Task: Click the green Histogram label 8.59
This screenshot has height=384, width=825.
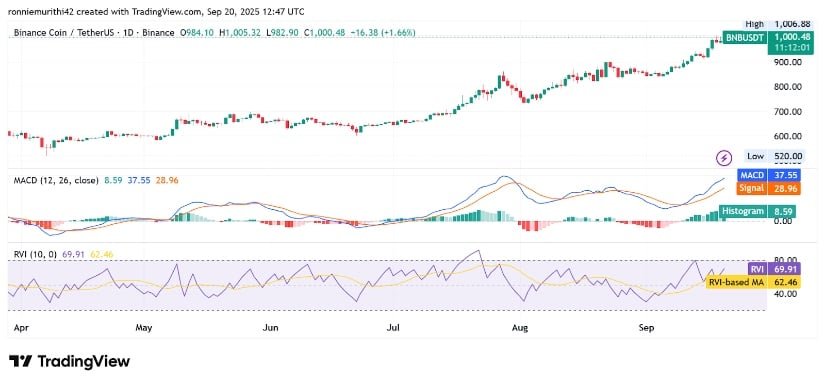Action: 757,211
